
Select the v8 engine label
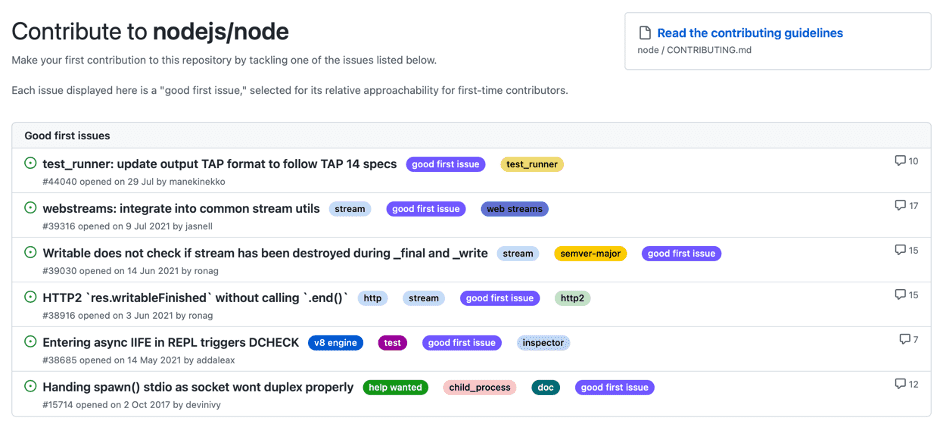tap(334, 343)
